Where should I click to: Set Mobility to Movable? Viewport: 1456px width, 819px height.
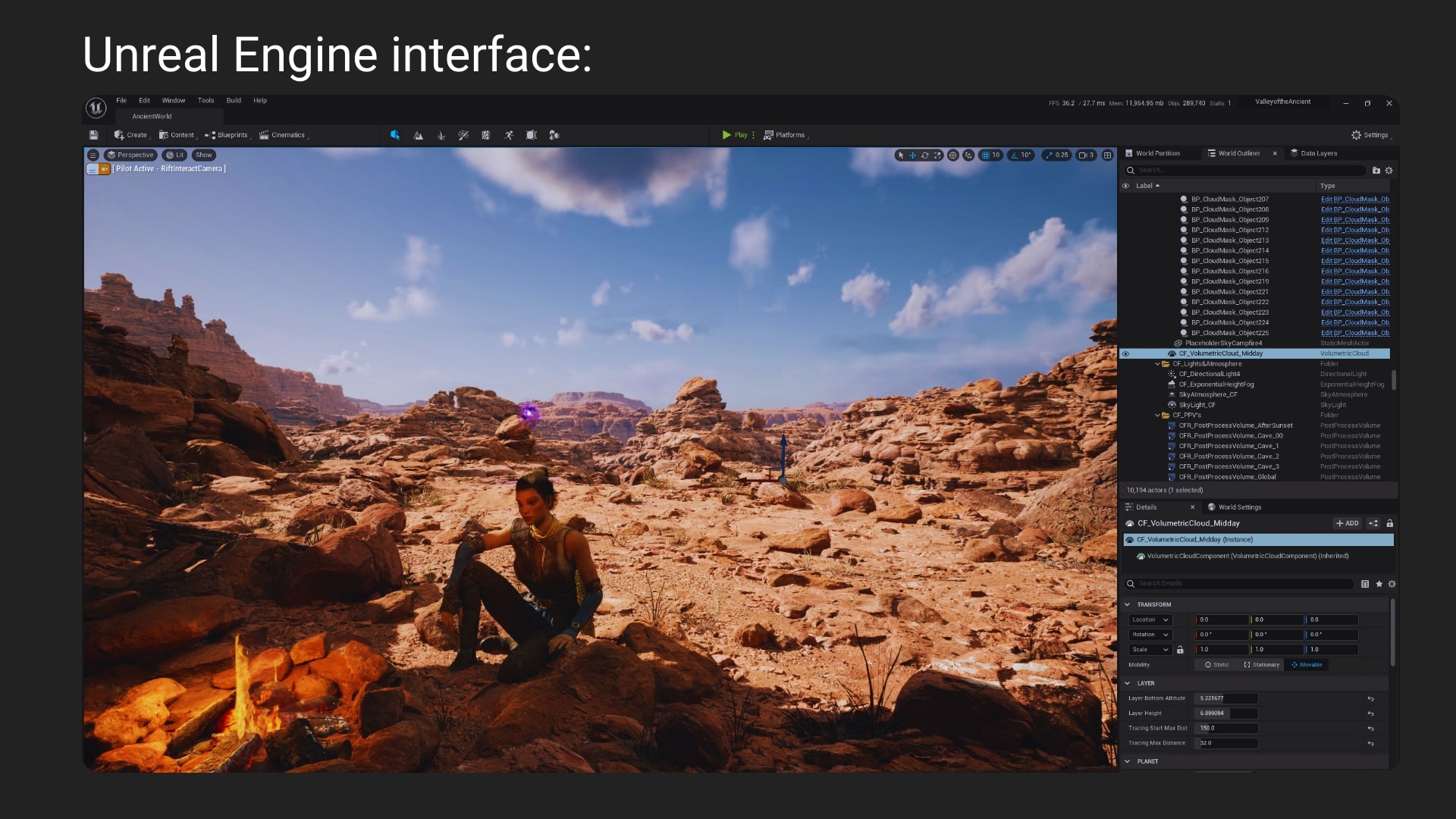click(1307, 665)
